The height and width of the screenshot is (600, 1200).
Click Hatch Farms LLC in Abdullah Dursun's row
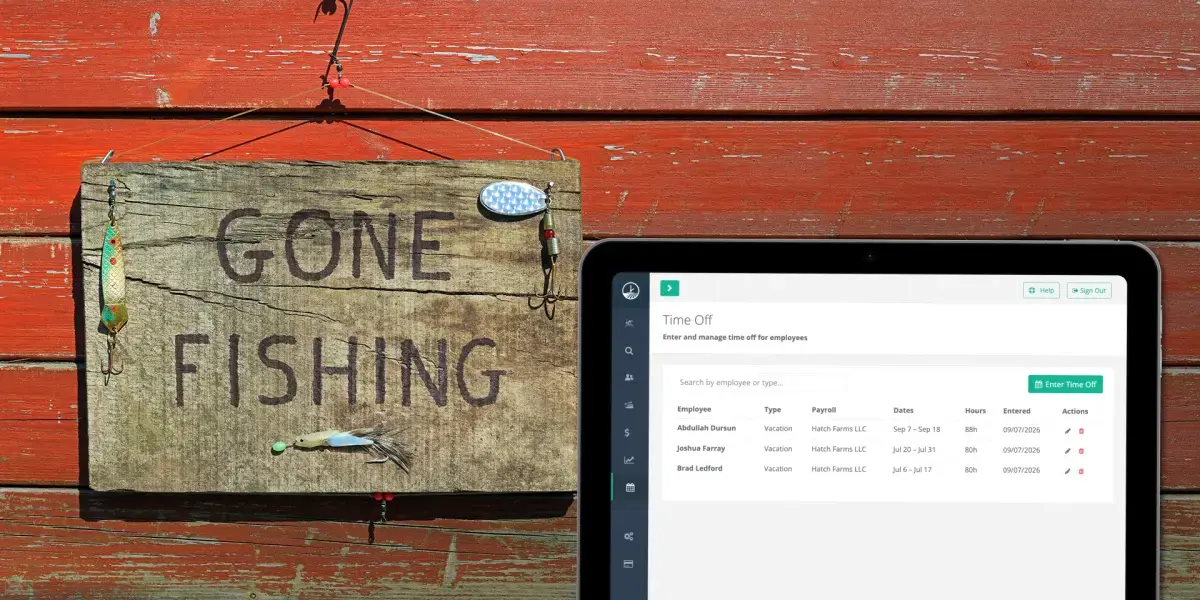[839, 429]
